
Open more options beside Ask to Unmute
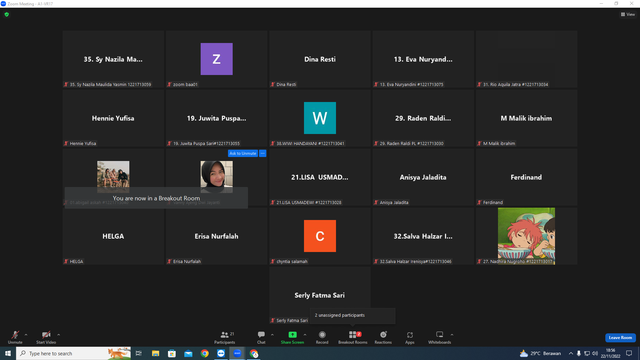(262, 153)
